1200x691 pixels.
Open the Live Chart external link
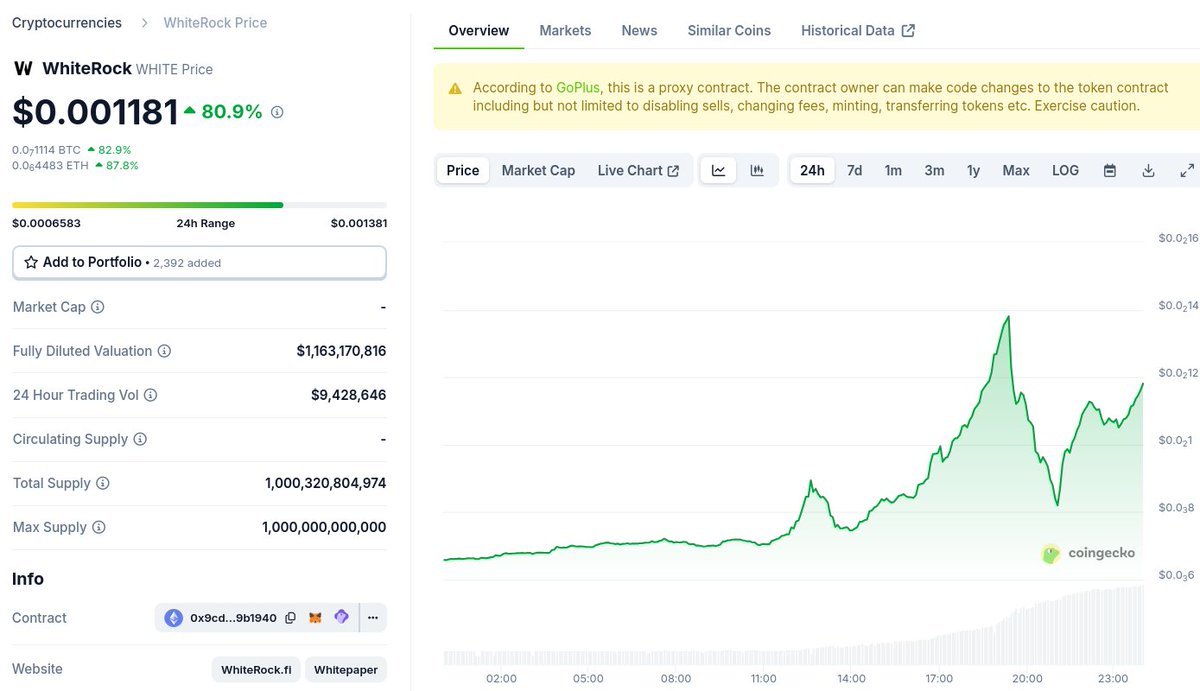tap(638, 171)
